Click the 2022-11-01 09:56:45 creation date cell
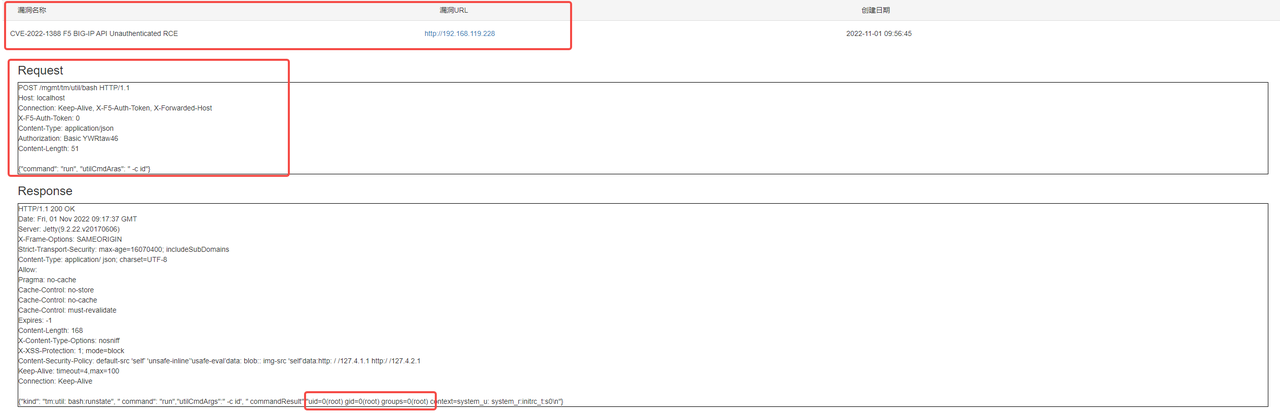This screenshot has height=415, width=1280. pyautogui.click(x=879, y=33)
